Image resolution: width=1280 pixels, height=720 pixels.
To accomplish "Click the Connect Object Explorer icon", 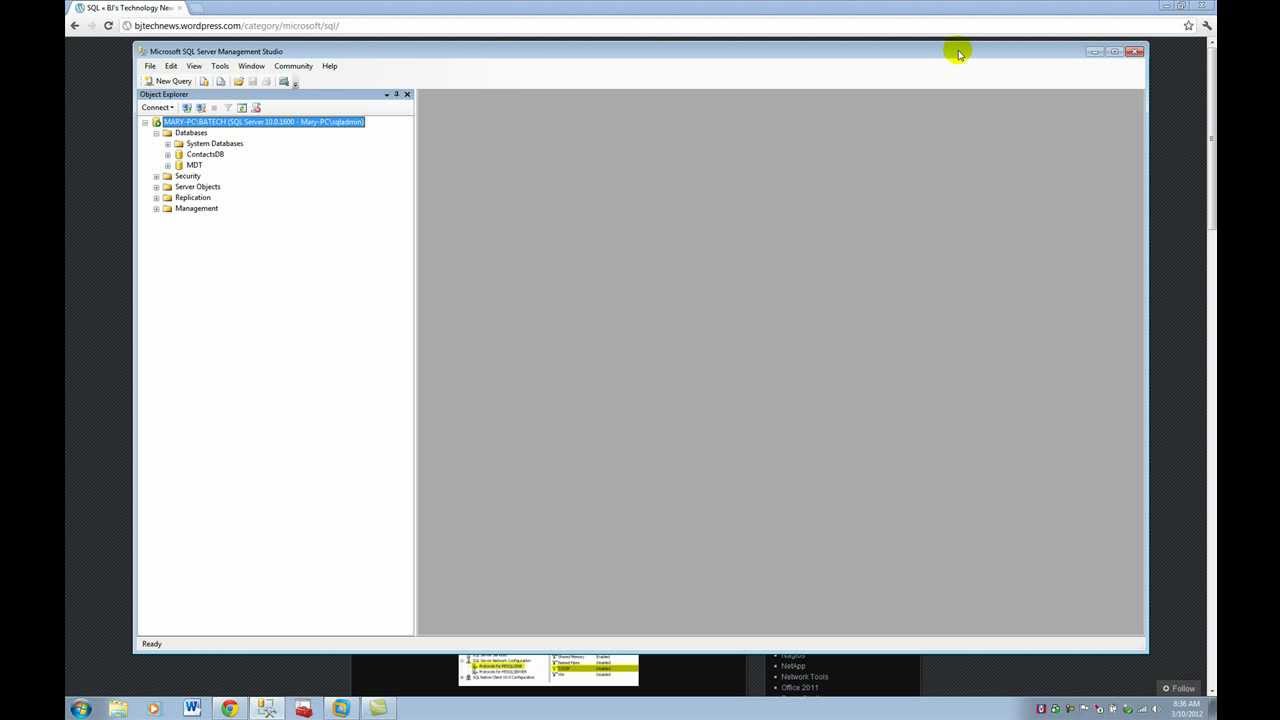I will coord(186,107).
